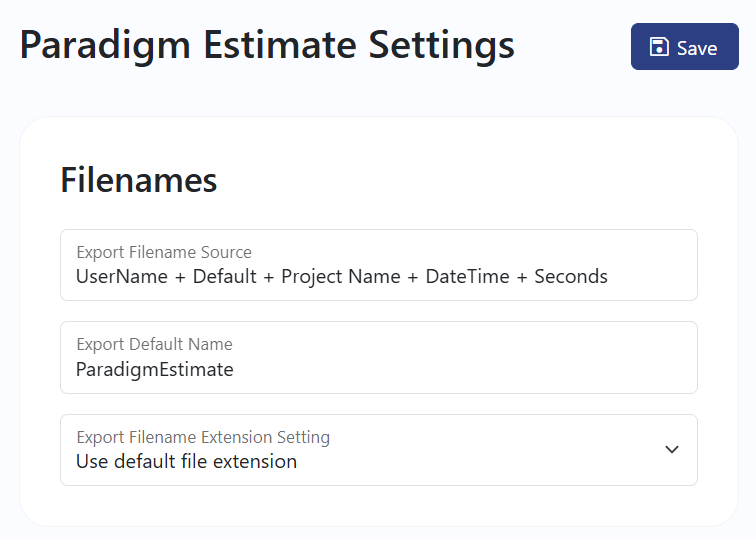The width and height of the screenshot is (756, 539).
Task: Click the 'Export Filename Source' label
Action: coord(164,252)
